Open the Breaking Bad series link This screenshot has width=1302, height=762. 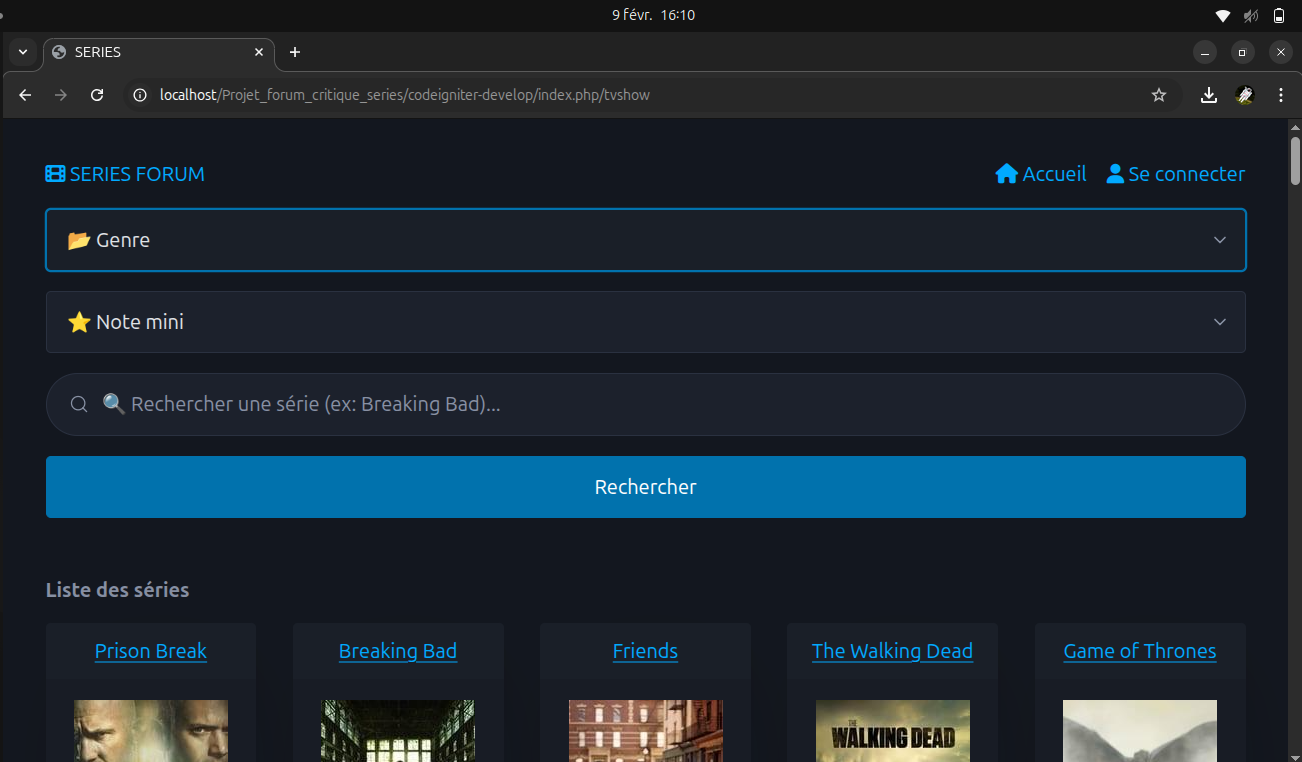397,651
